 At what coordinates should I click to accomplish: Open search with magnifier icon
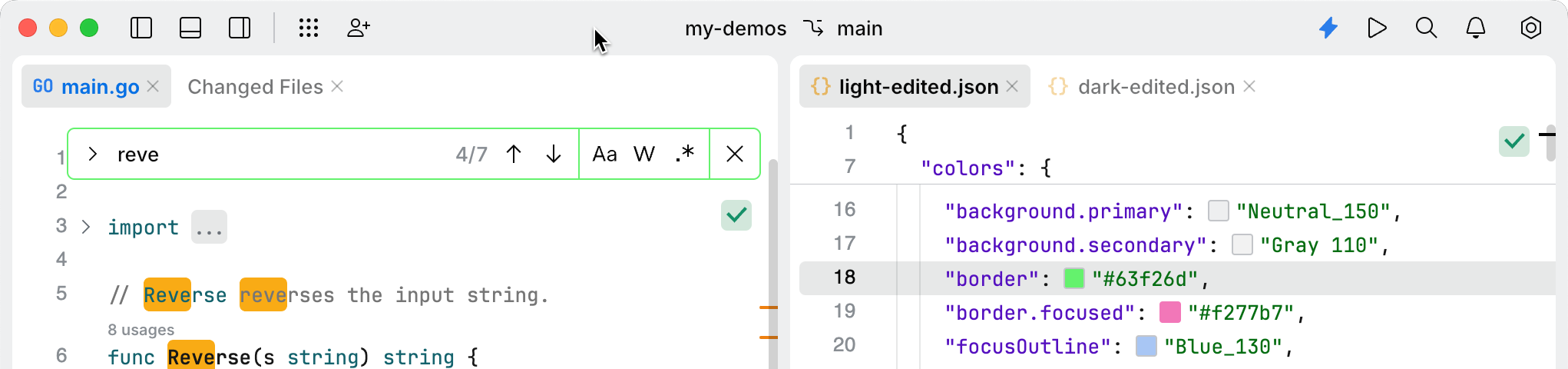click(1426, 28)
